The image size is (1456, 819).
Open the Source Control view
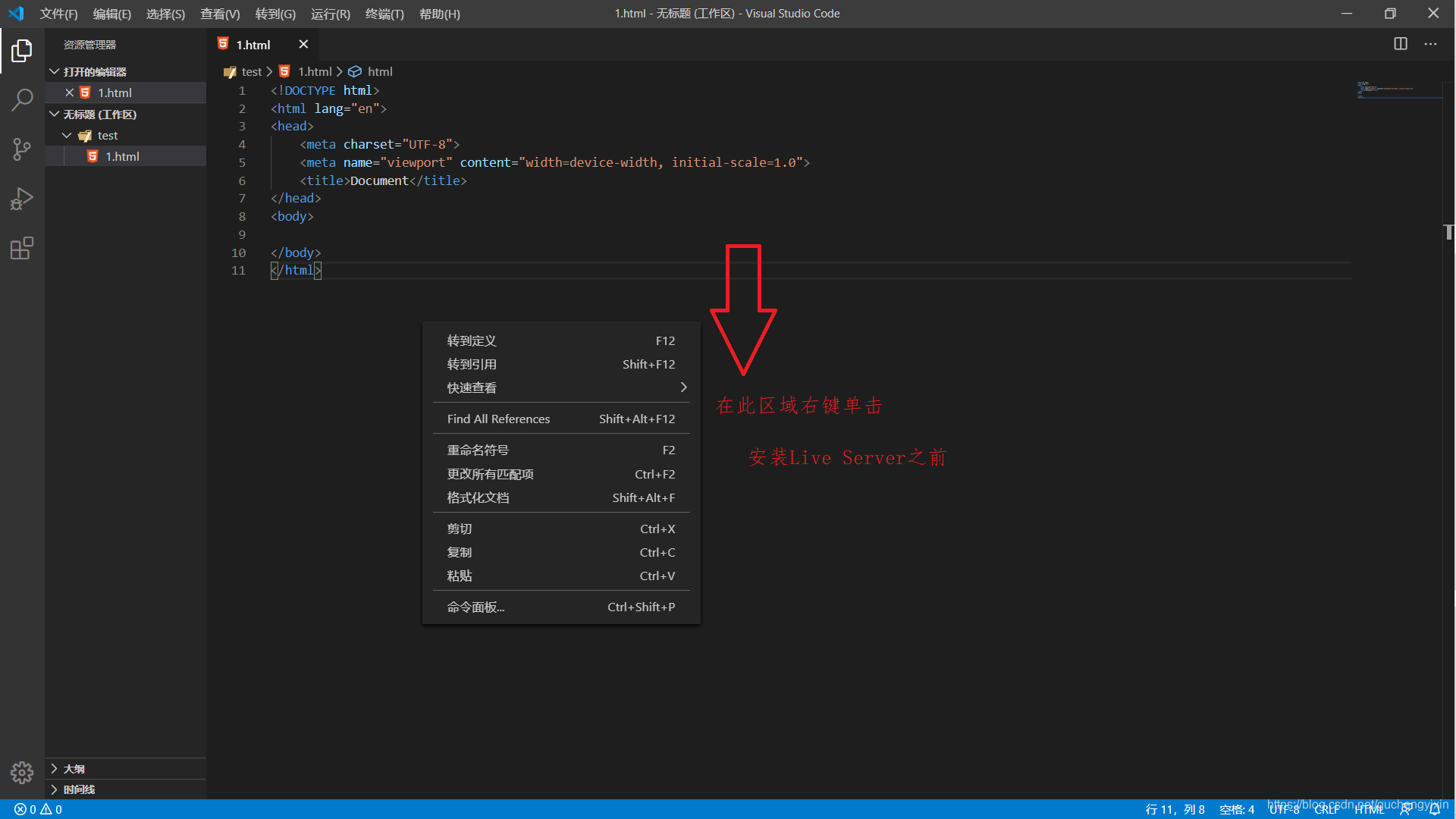22,149
